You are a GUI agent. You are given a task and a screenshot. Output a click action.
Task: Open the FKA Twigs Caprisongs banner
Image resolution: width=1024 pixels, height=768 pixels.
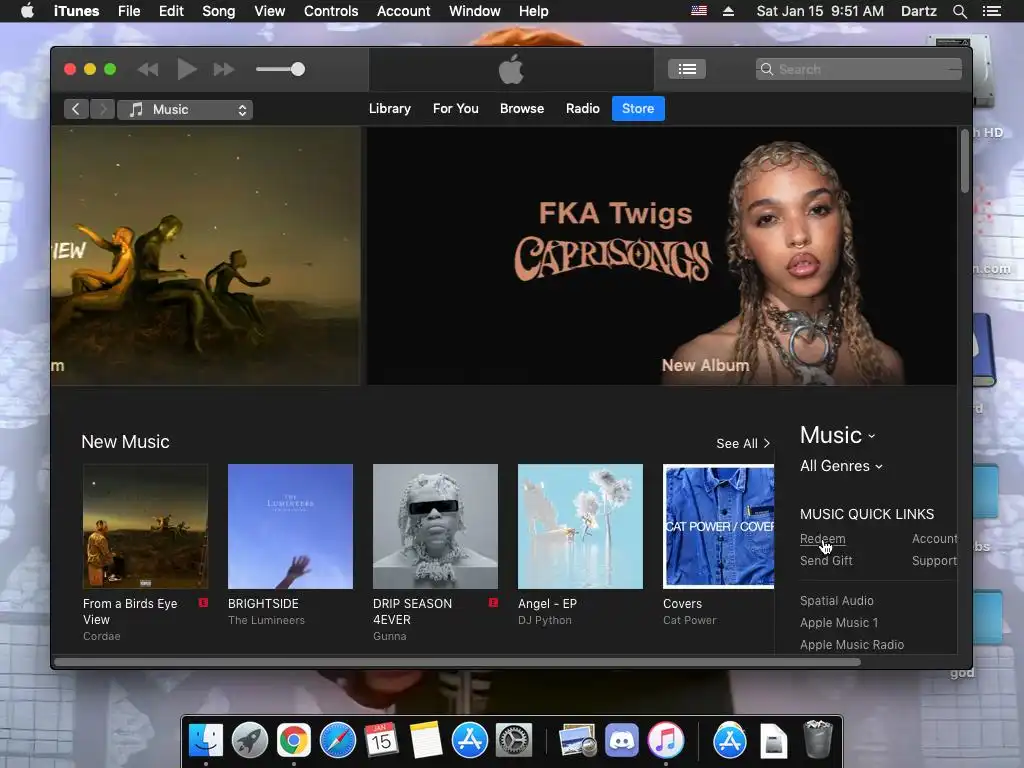[x=662, y=255]
